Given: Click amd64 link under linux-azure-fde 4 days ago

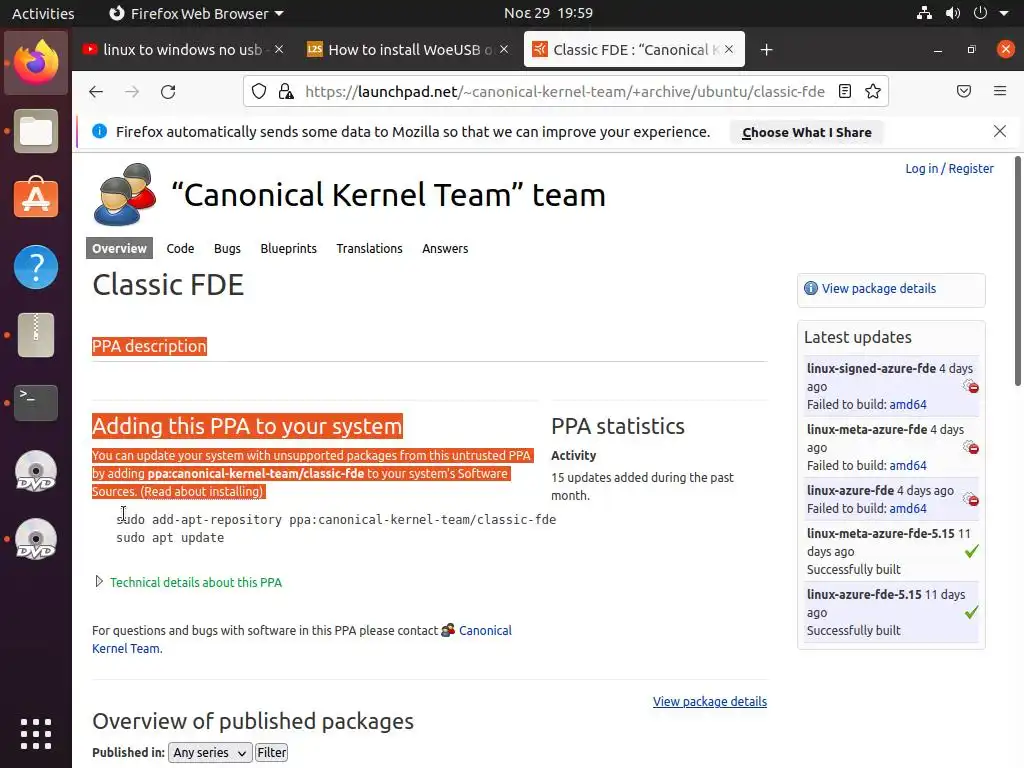Looking at the screenshot, I should tap(908, 508).
